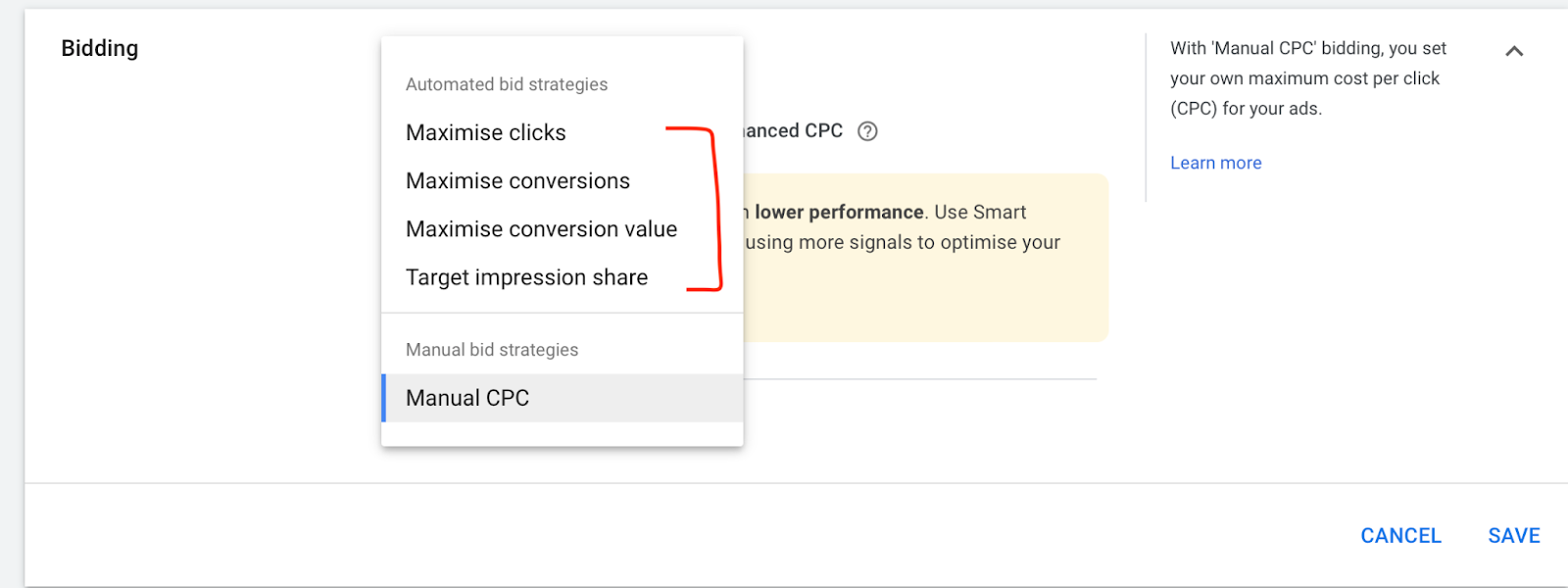Click the Manual bid strategies group header

pos(491,350)
